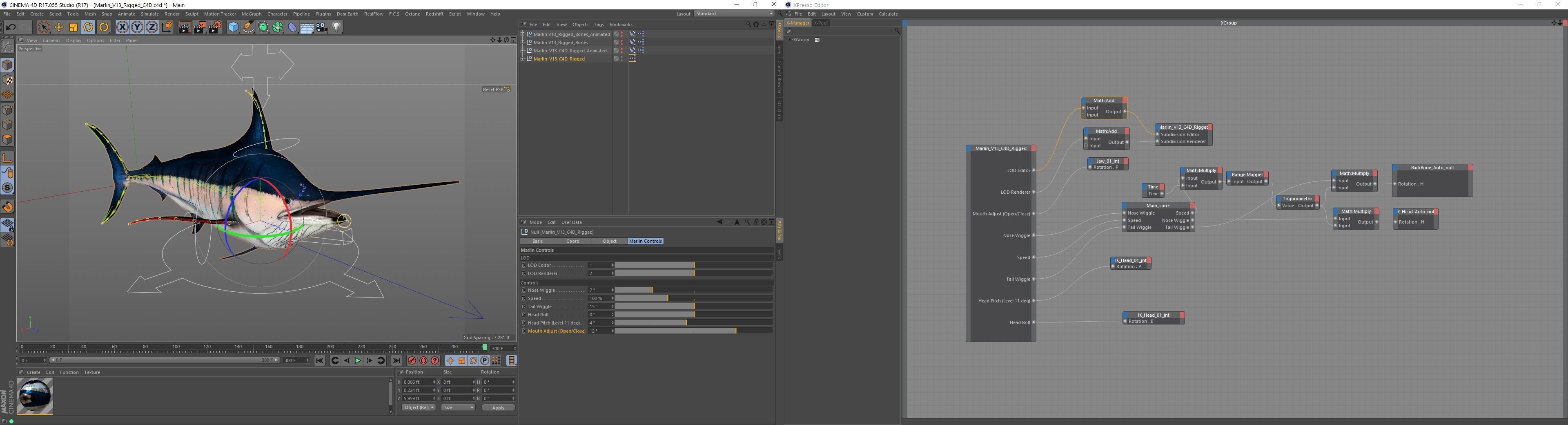Adjust the Mouth Adjust (Open/Close) slider
This screenshot has width=1568, height=425.
(x=694, y=331)
